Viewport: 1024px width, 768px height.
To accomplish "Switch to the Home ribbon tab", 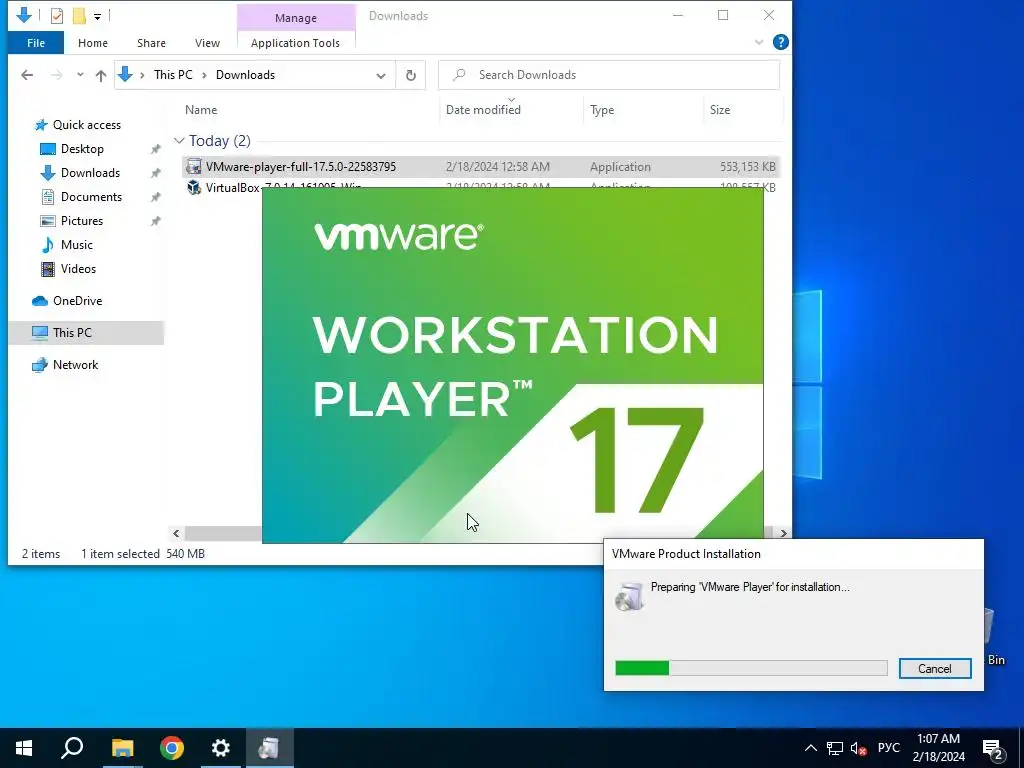I will (x=93, y=43).
